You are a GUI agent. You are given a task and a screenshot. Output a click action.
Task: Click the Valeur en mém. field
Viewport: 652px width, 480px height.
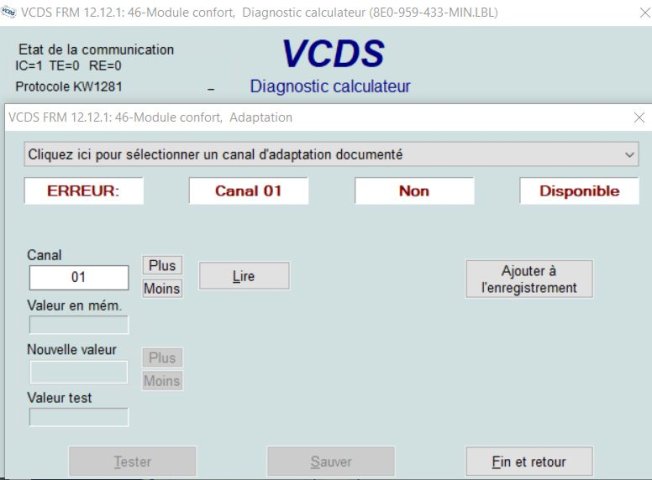[x=79, y=325]
